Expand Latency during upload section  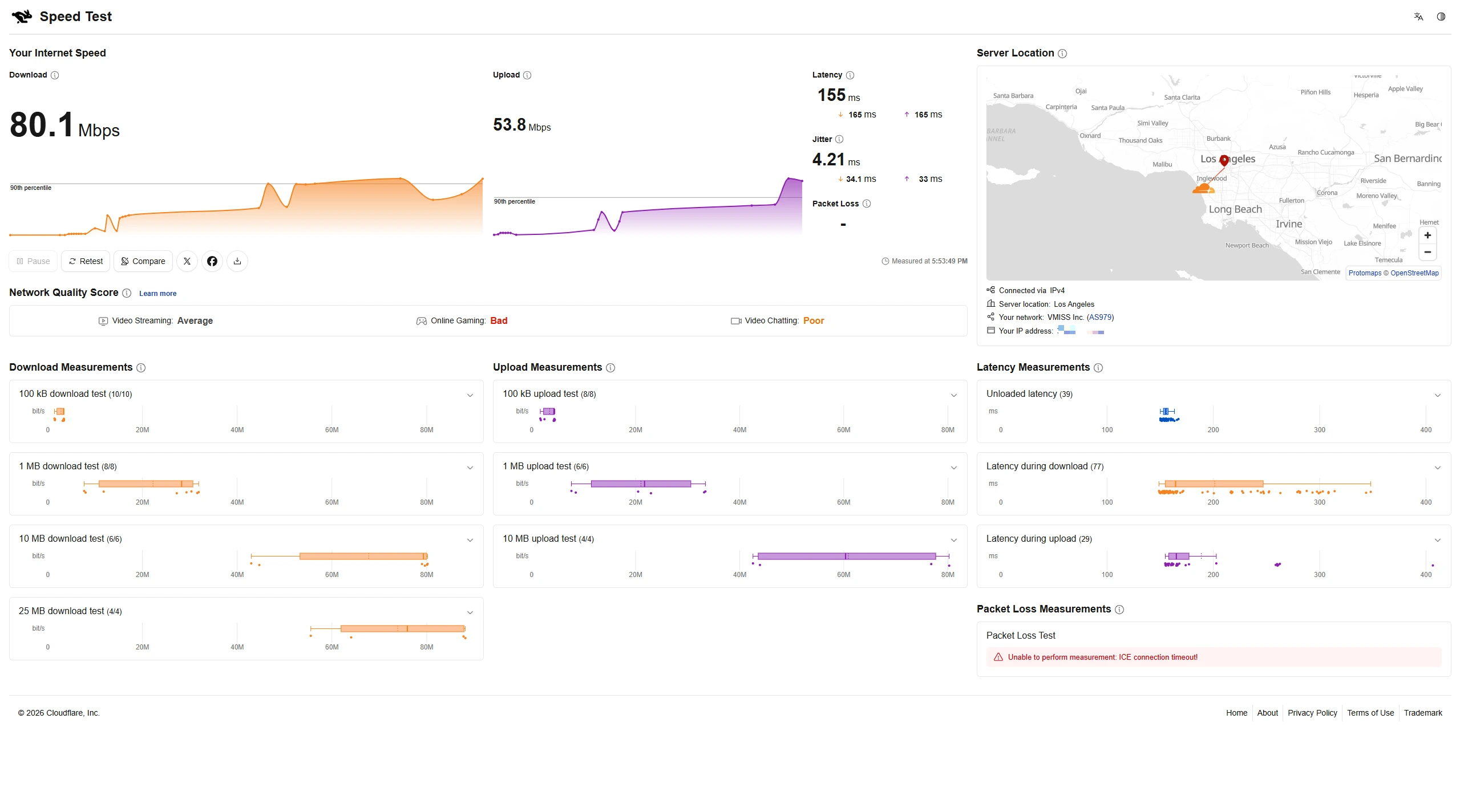click(x=1438, y=540)
